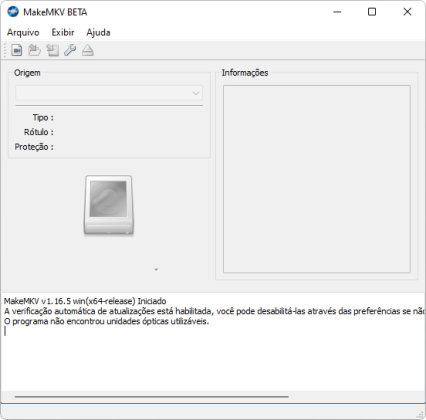
Task: Click log line 'MakeMKV v1.16.5 win(x64-release) Iniciado'
Action: [85, 301]
